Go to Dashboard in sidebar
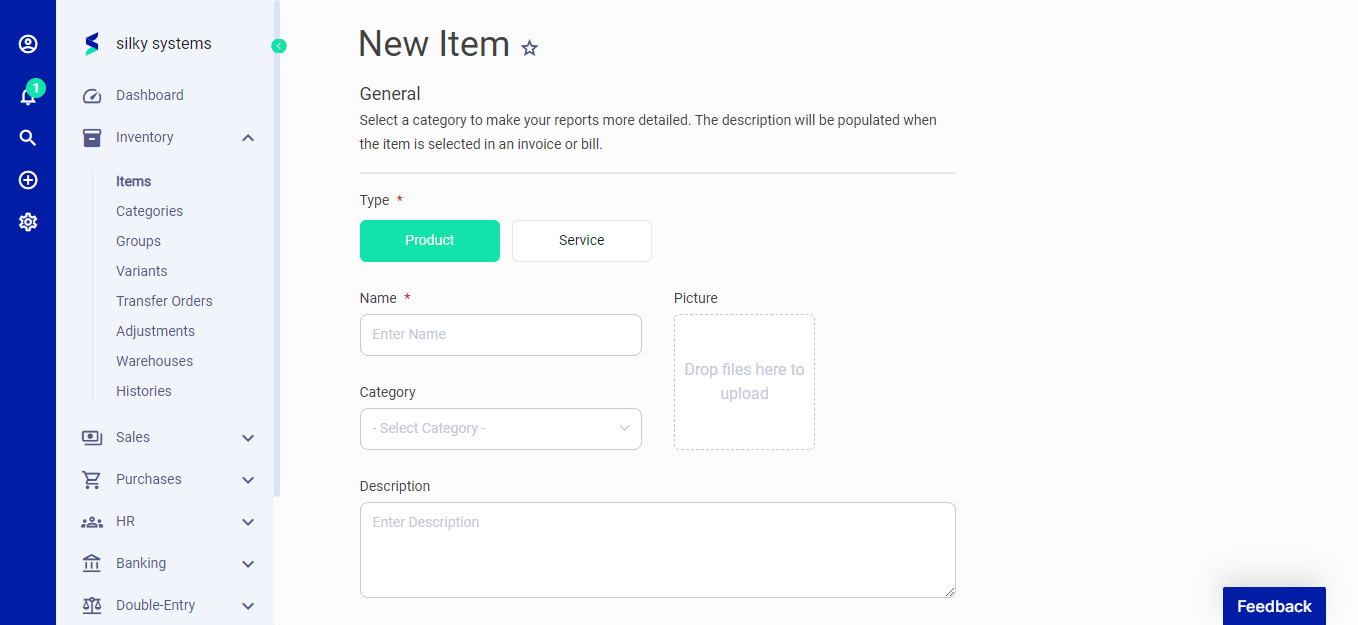The width and height of the screenshot is (1358, 625). coord(149,96)
